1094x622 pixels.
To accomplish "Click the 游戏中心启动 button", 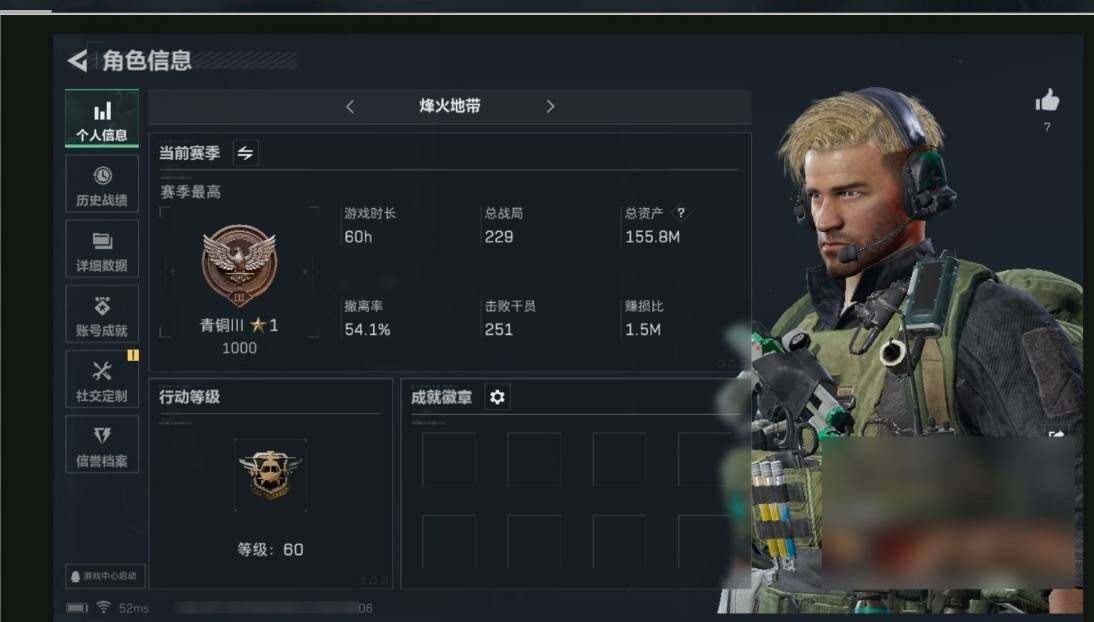I will tap(105, 576).
